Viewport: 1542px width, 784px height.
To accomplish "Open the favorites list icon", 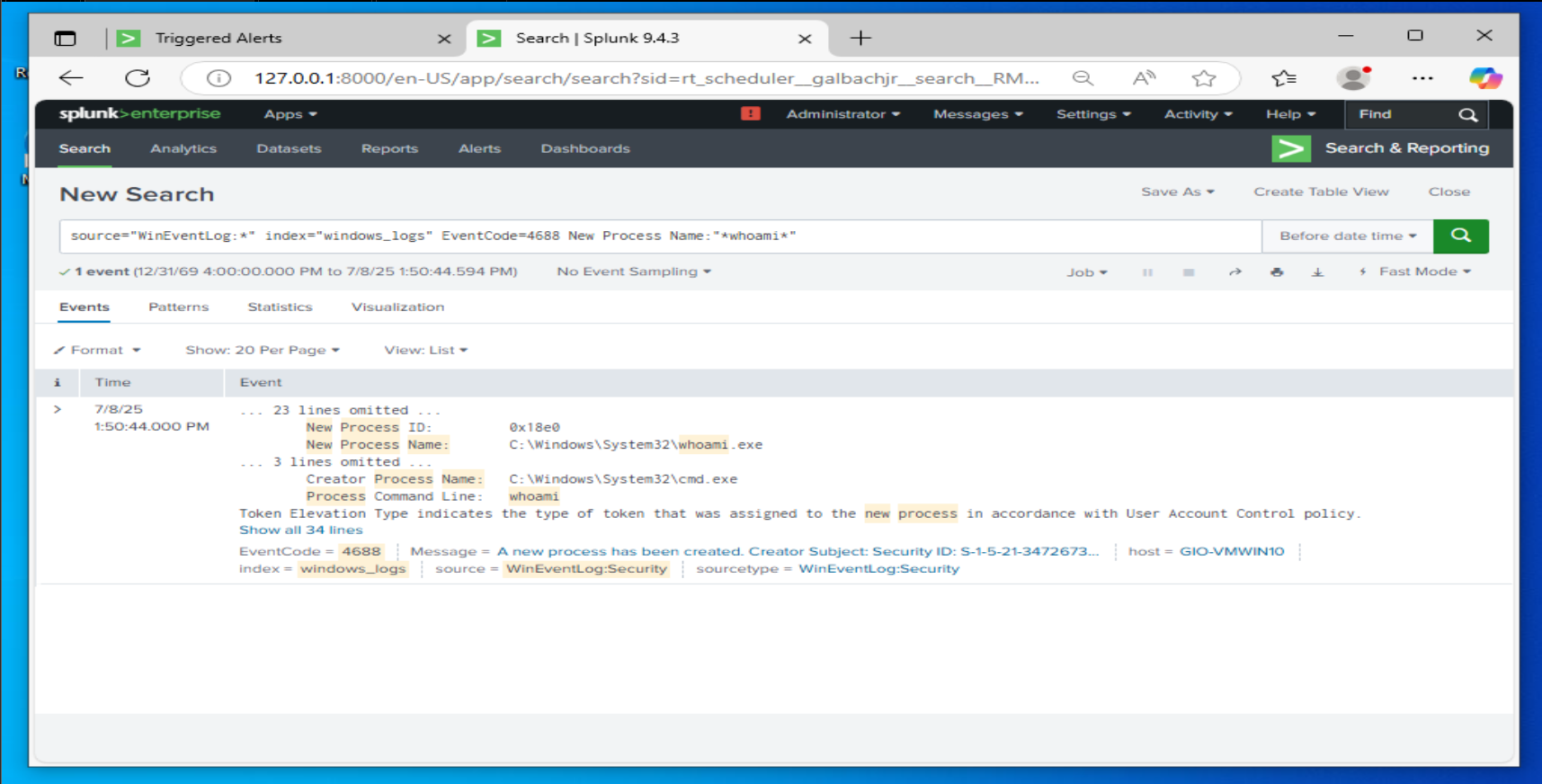I will [1284, 78].
